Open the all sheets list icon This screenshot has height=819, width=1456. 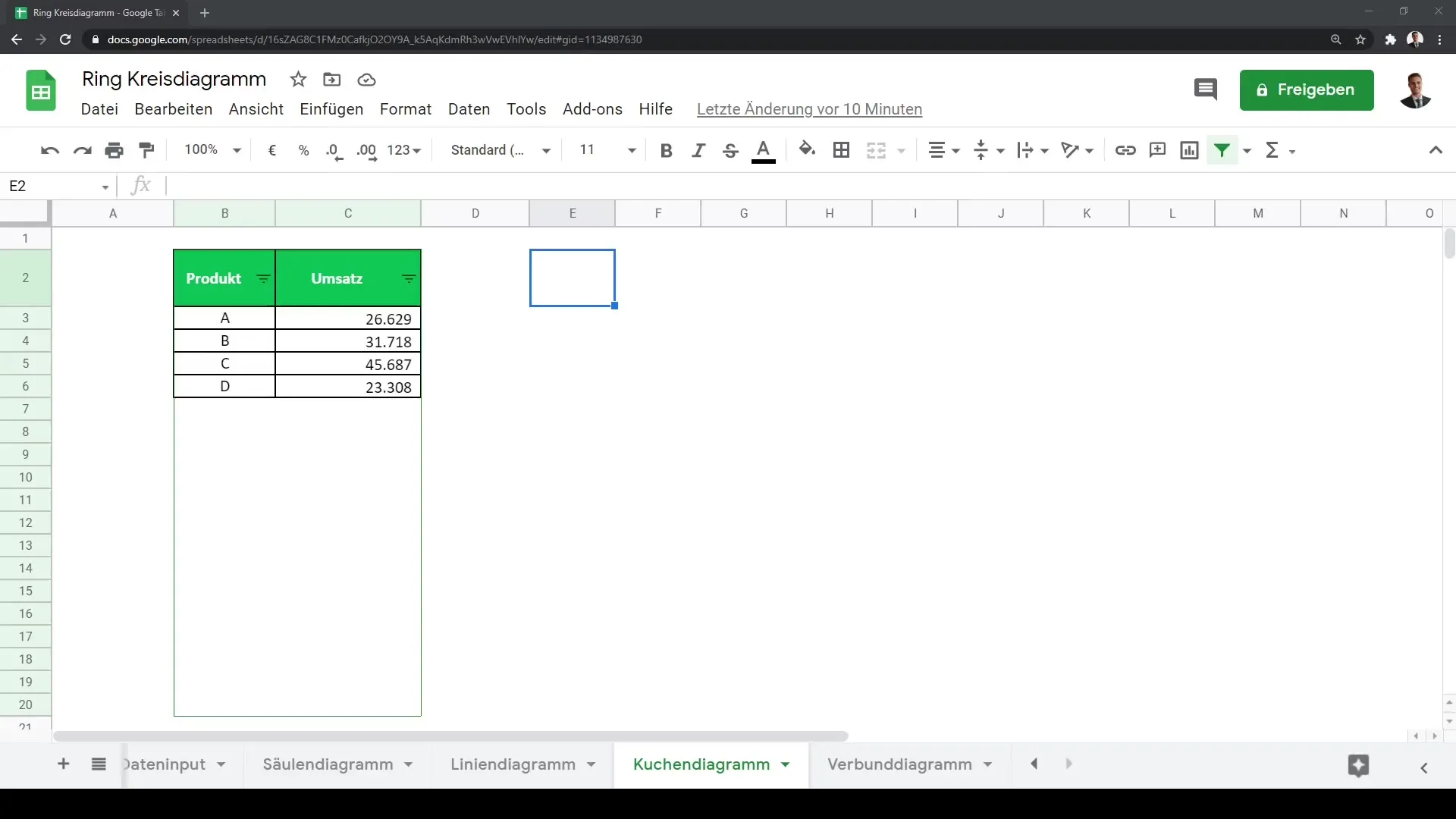pyautogui.click(x=99, y=764)
